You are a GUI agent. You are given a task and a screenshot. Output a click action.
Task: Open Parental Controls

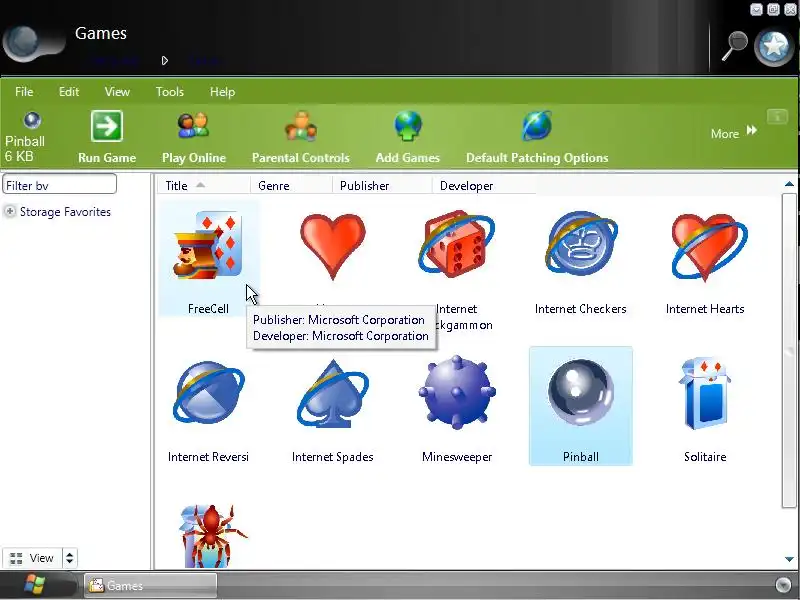(x=301, y=137)
